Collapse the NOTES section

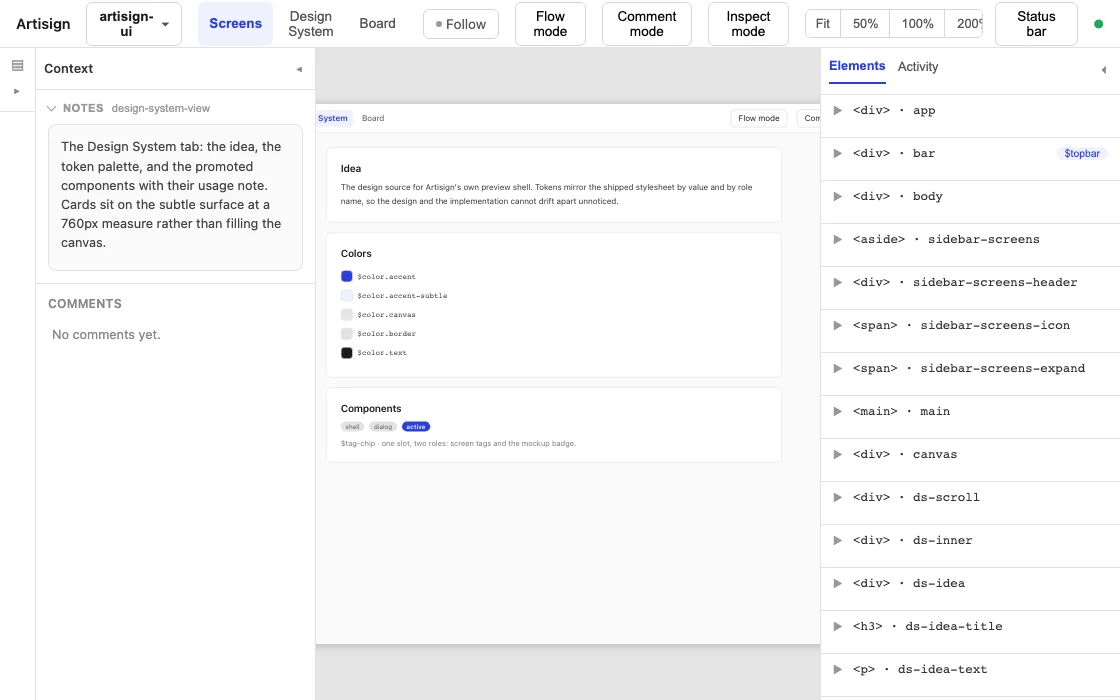click(51, 109)
